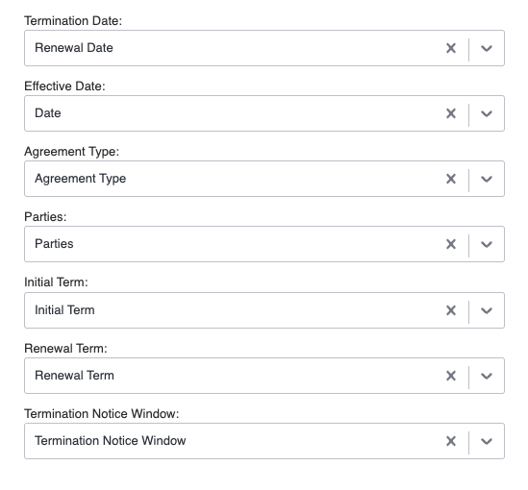The width and height of the screenshot is (528, 490).
Task: Open the Termination Date dropdown arrow
Action: [486, 48]
